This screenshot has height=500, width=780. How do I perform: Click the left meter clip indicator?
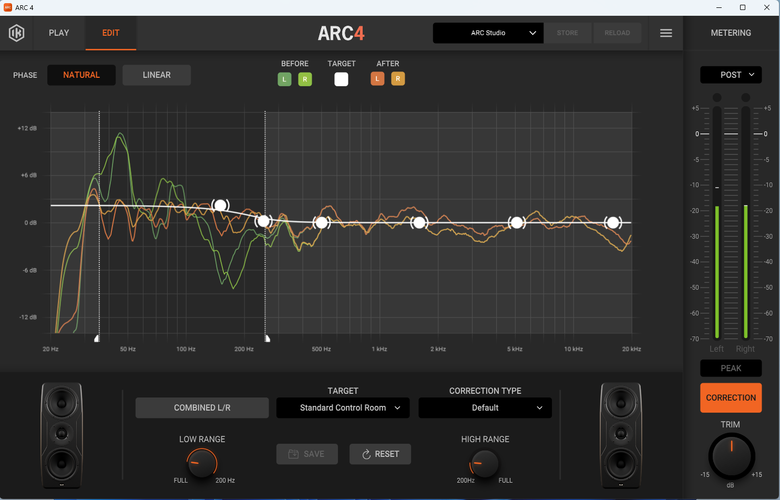717,97
